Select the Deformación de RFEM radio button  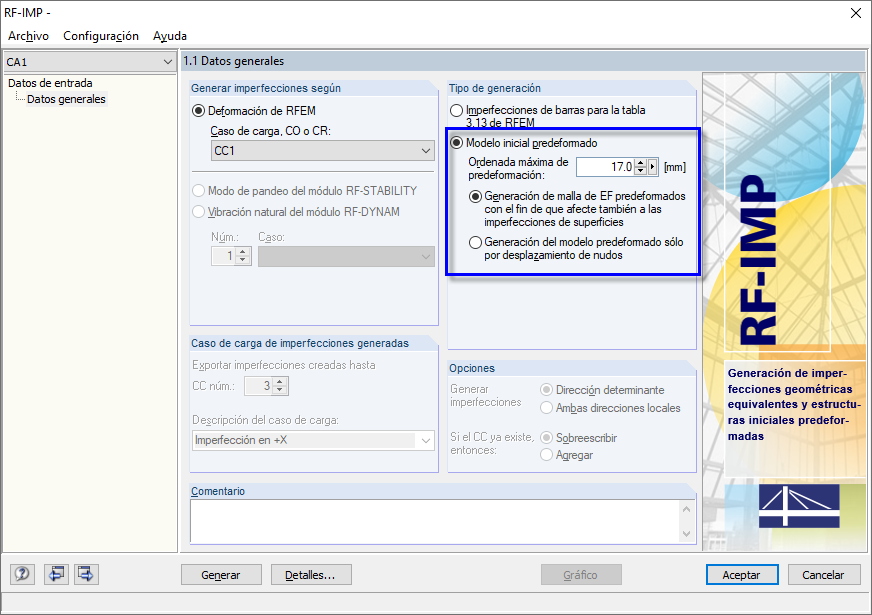click(x=197, y=111)
